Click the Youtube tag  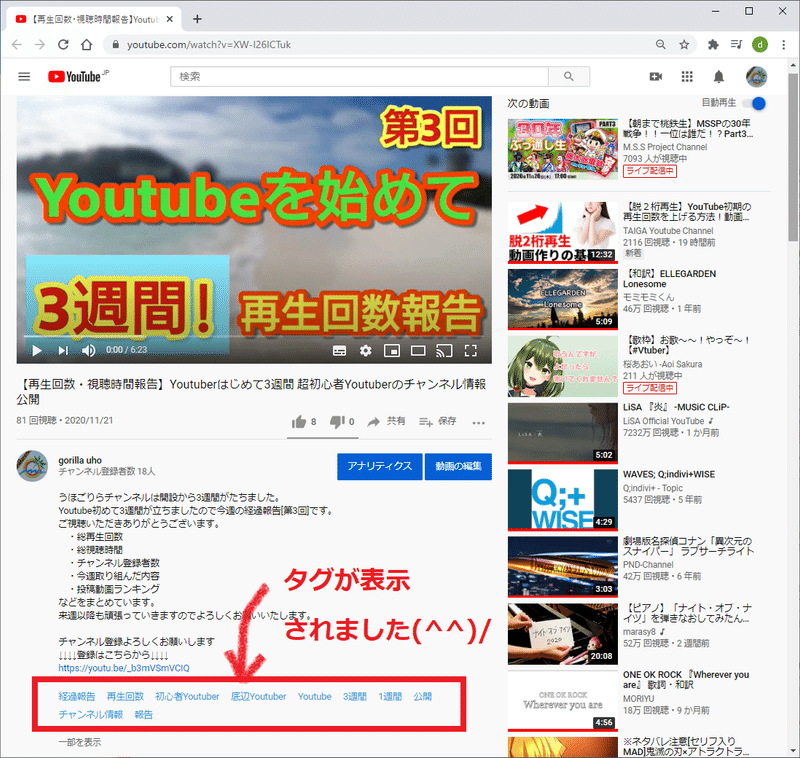pyautogui.click(x=314, y=696)
